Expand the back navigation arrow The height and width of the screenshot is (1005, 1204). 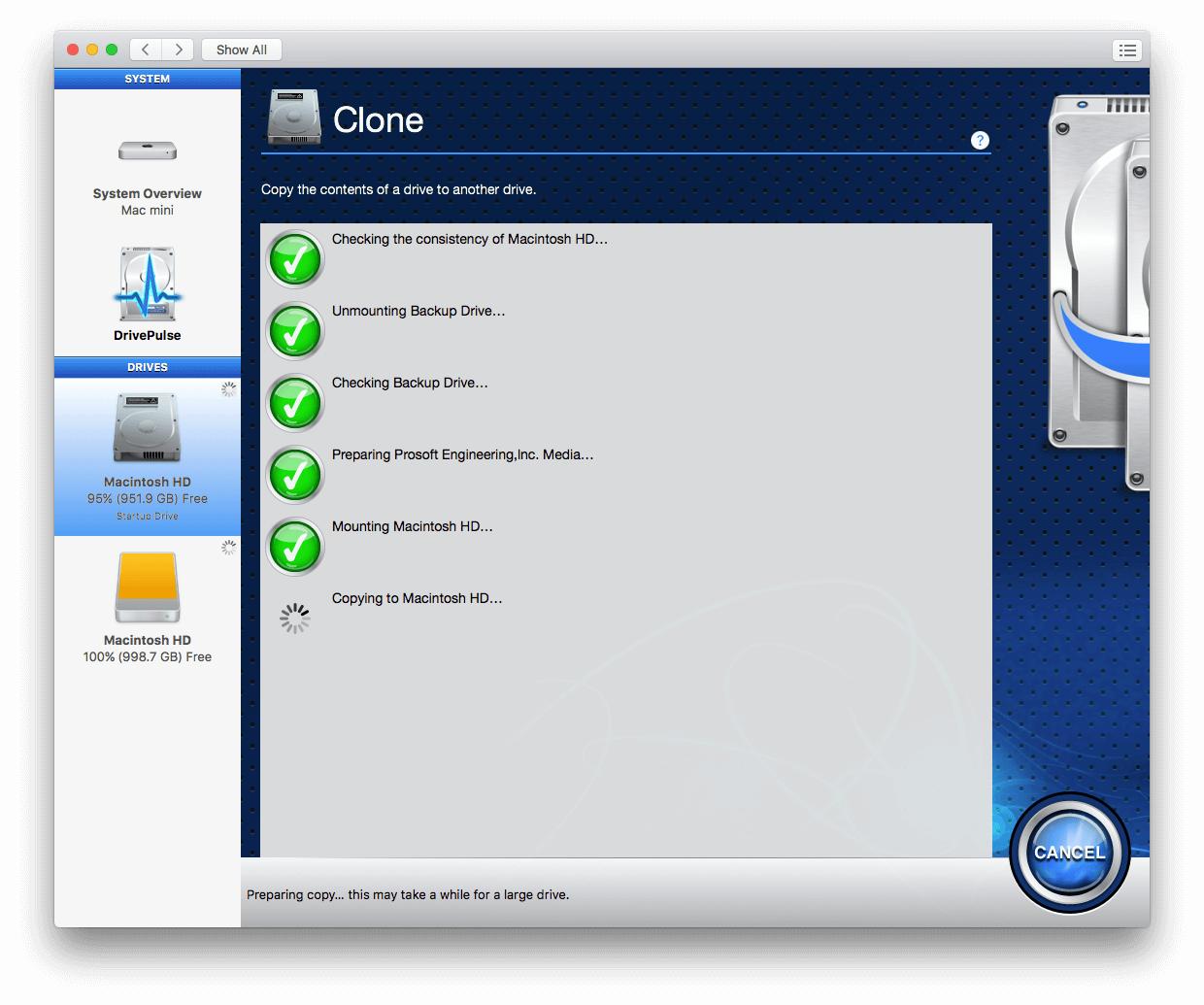point(145,50)
